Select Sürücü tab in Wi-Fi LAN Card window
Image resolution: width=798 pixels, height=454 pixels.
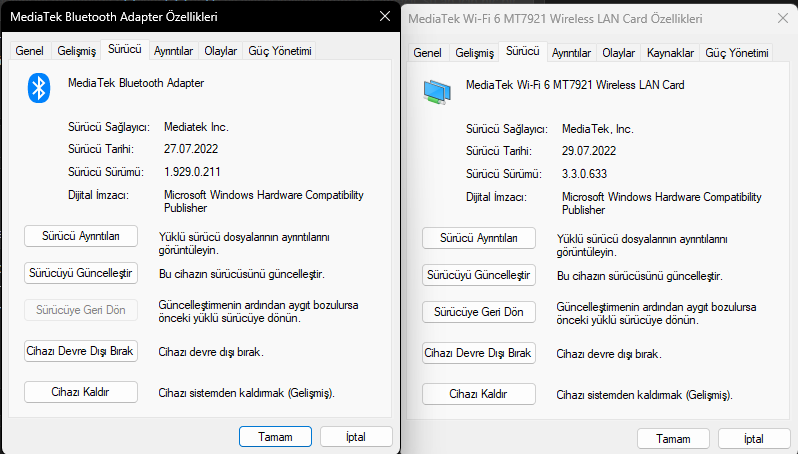523,51
